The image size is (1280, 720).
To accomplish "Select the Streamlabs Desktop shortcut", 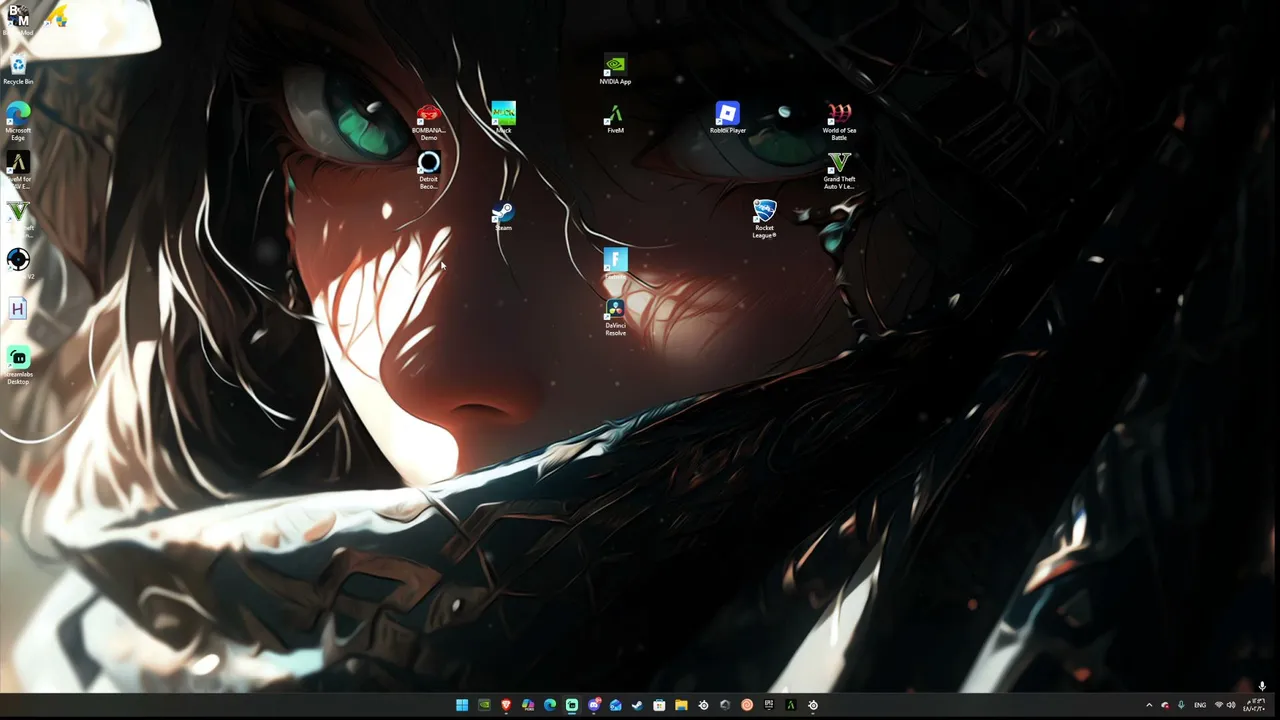I will tap(18, 365).
